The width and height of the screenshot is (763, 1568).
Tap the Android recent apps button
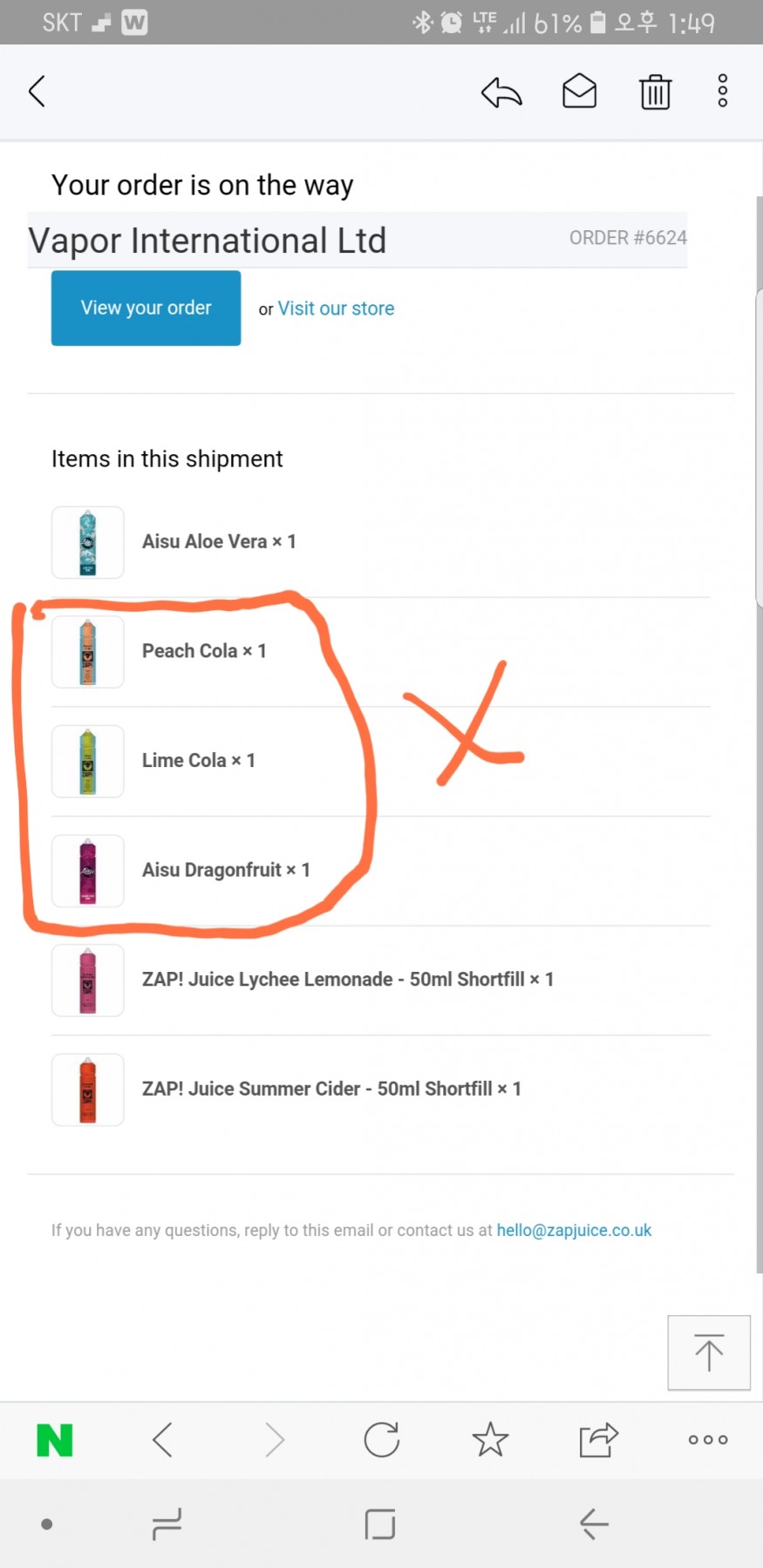pyautogui.click(x=167, y=1524)
